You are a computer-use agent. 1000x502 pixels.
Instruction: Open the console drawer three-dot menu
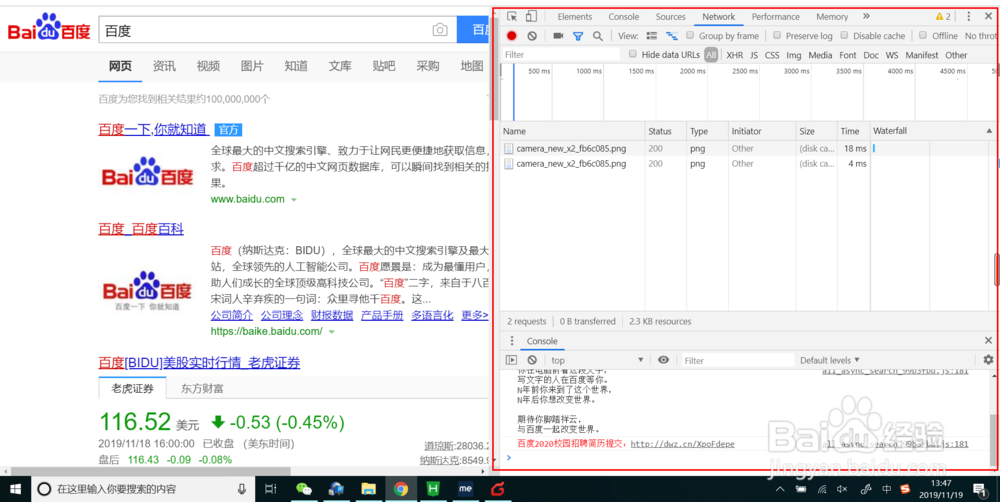(511, 341)
